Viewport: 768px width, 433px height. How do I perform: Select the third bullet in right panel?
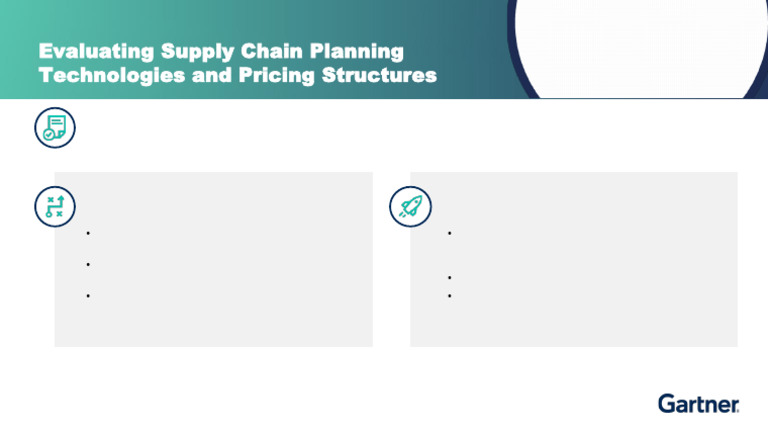point(450,296)
